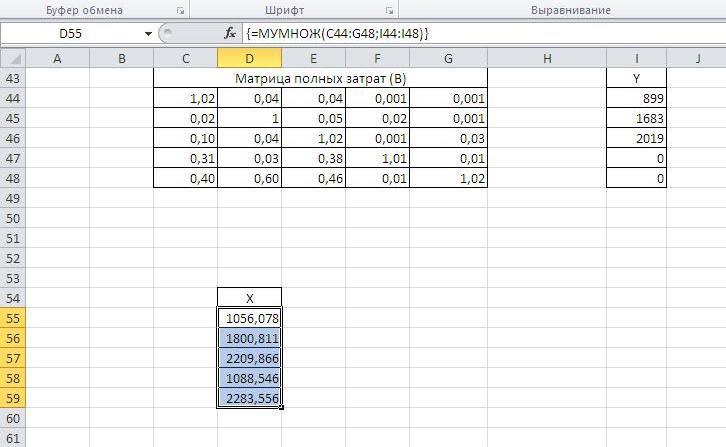Click the Name Box showing D55
The width and height of the screenshot is (726, 447).
[71, 34]
